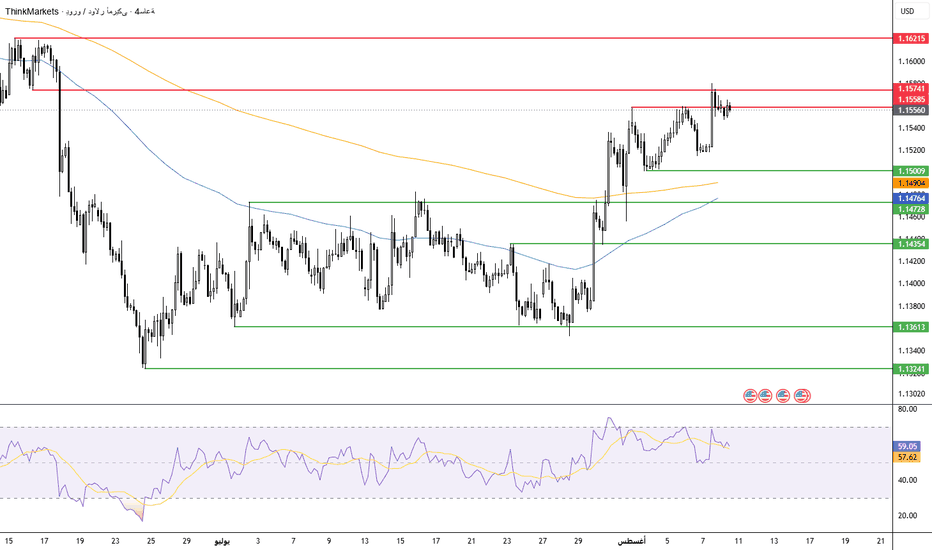Click the date 11 on the time axis

tap(739, 541)
